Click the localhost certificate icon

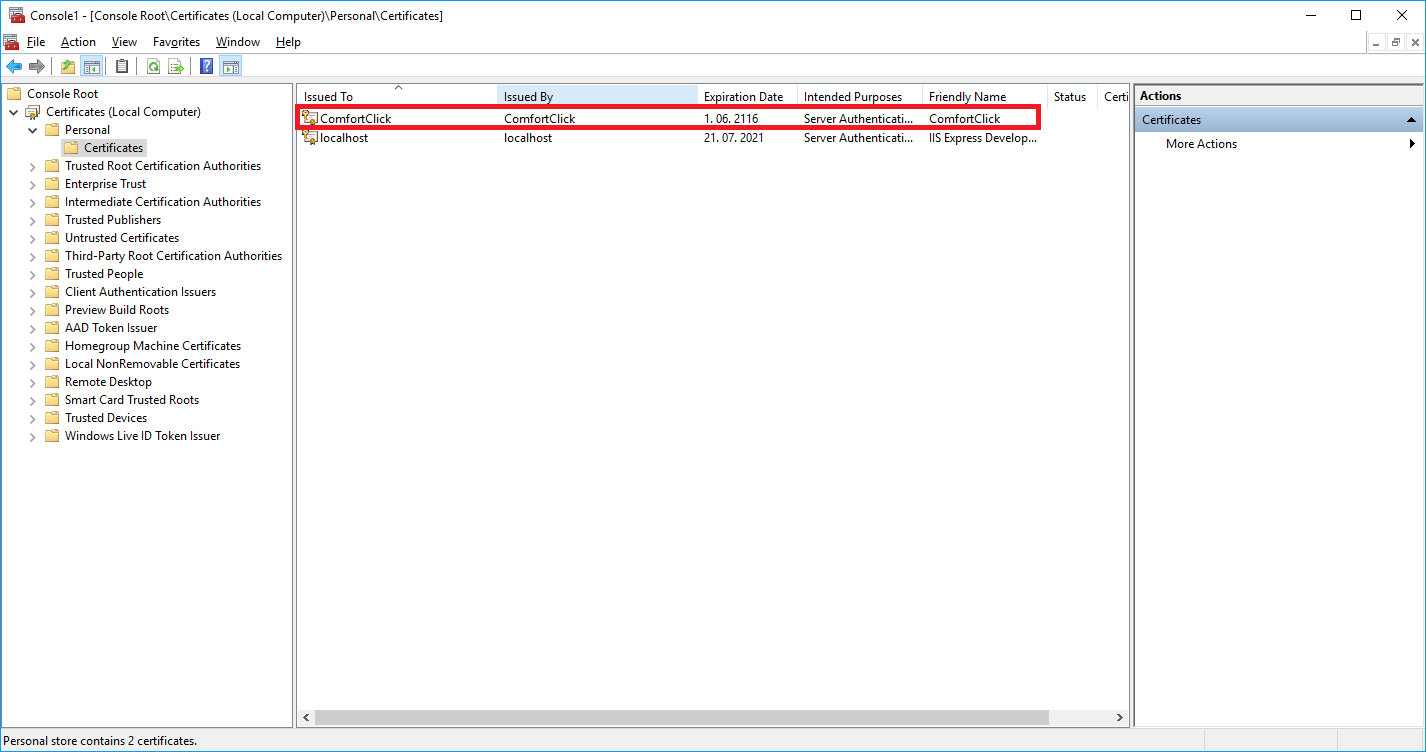pyautogui.click(x=310, y=138)
